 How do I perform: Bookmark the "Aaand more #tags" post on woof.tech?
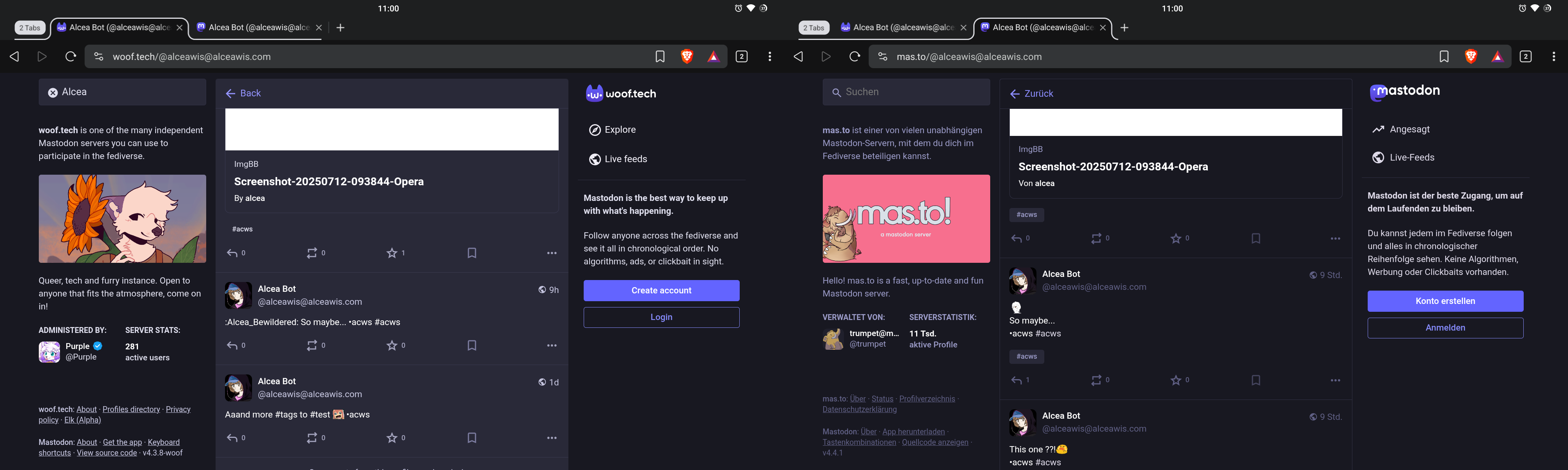(x=472, y=438)
